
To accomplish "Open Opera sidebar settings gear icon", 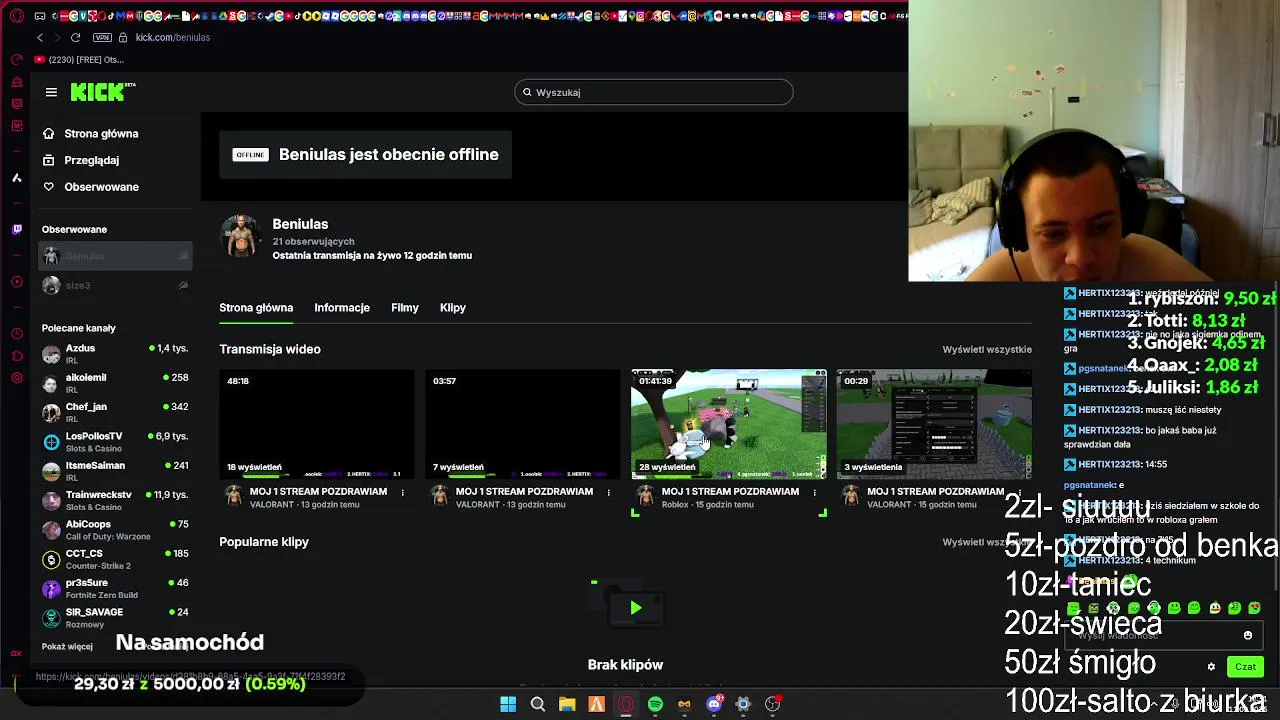I will 16,378.
